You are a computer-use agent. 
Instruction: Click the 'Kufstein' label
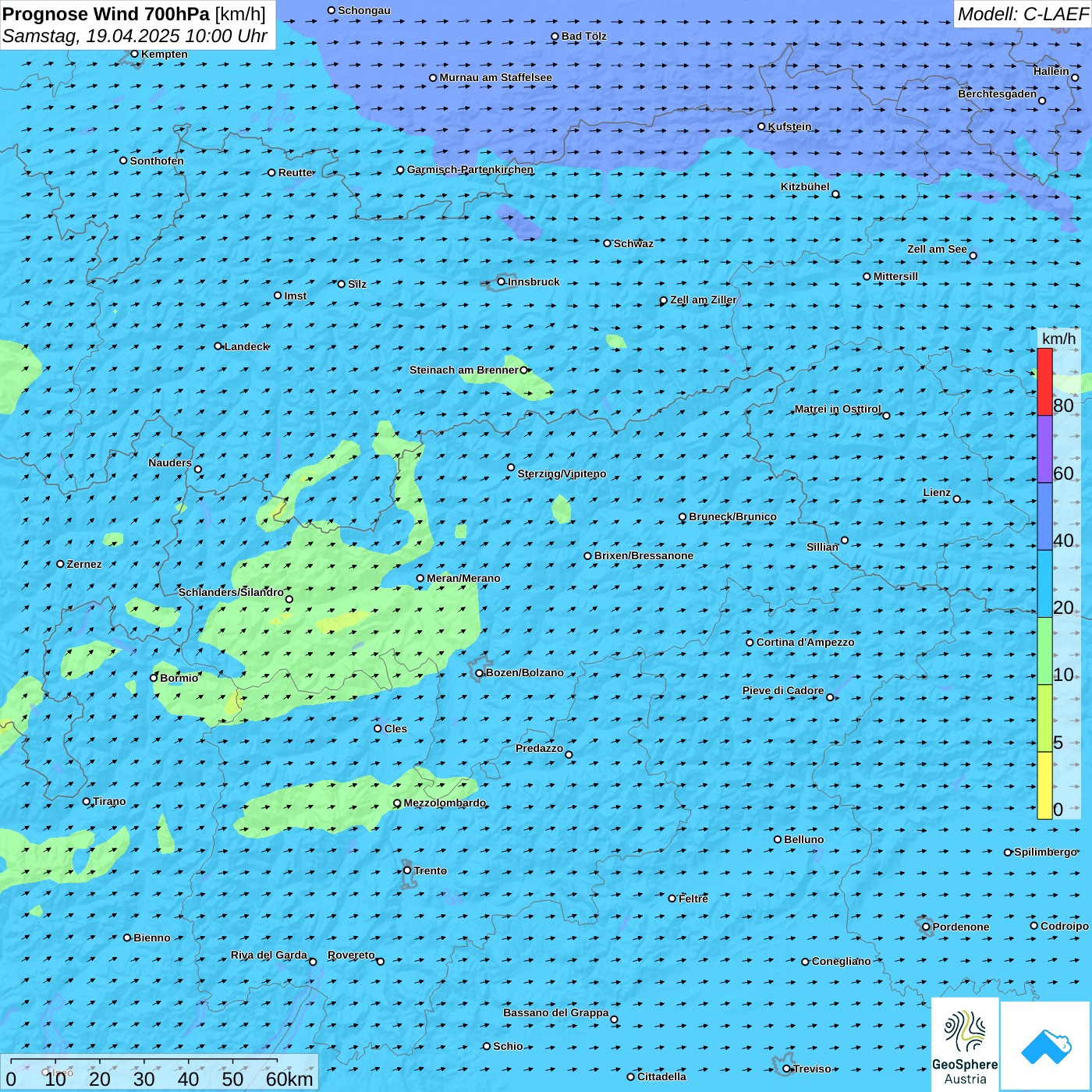[789, 126]
